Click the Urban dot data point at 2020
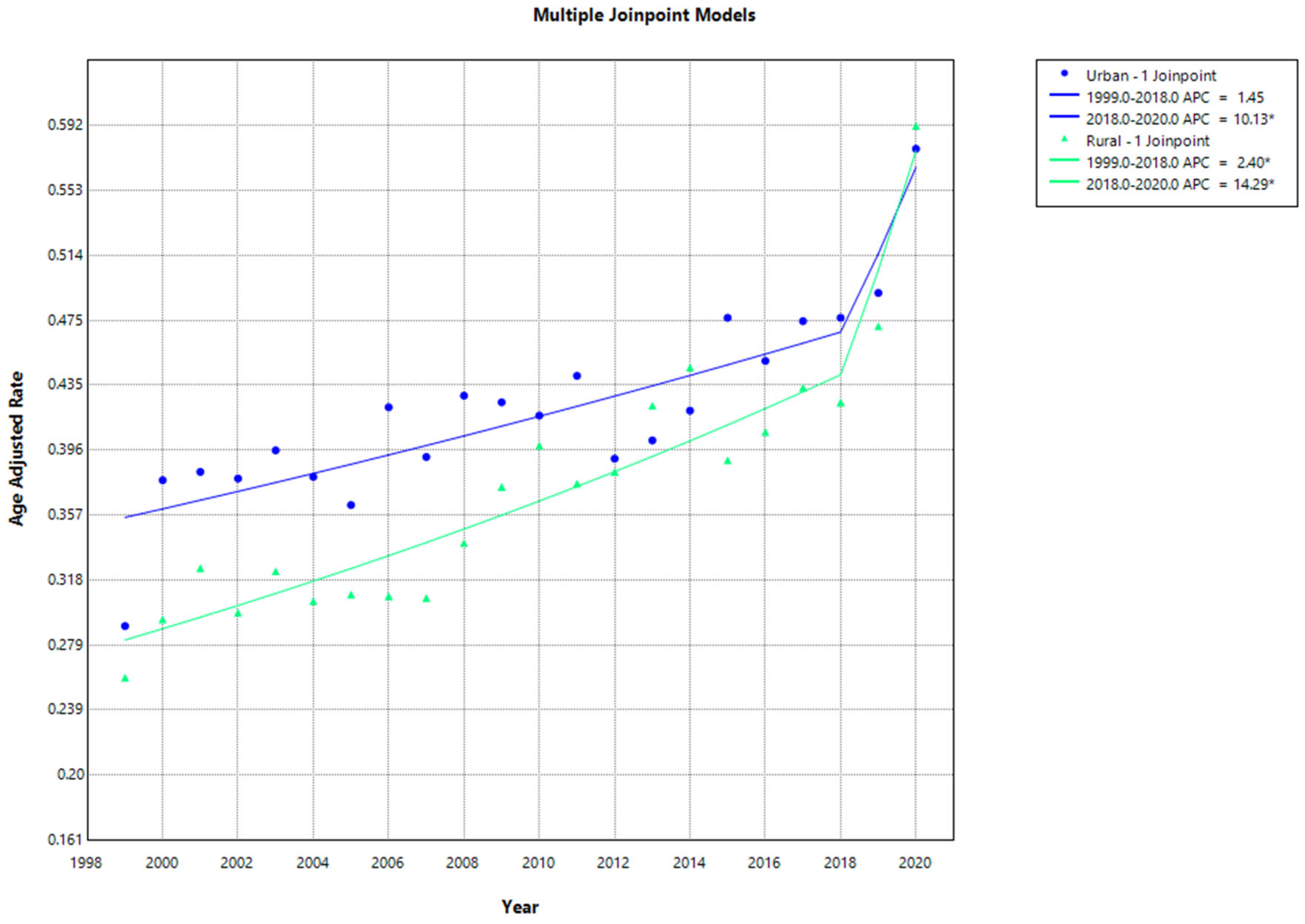 (x=916, y=149)
